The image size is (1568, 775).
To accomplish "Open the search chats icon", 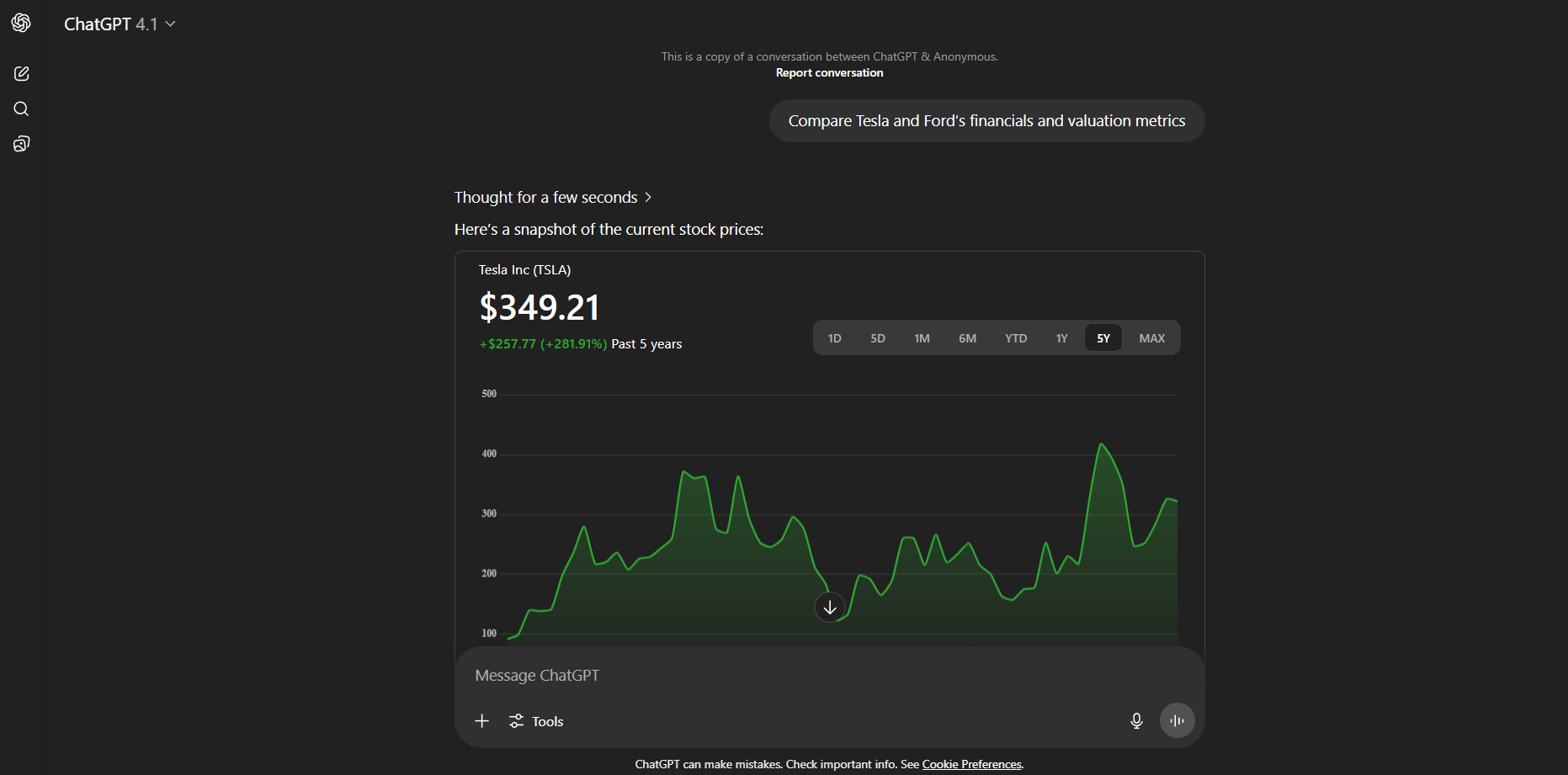I will [x=21, y=109].
